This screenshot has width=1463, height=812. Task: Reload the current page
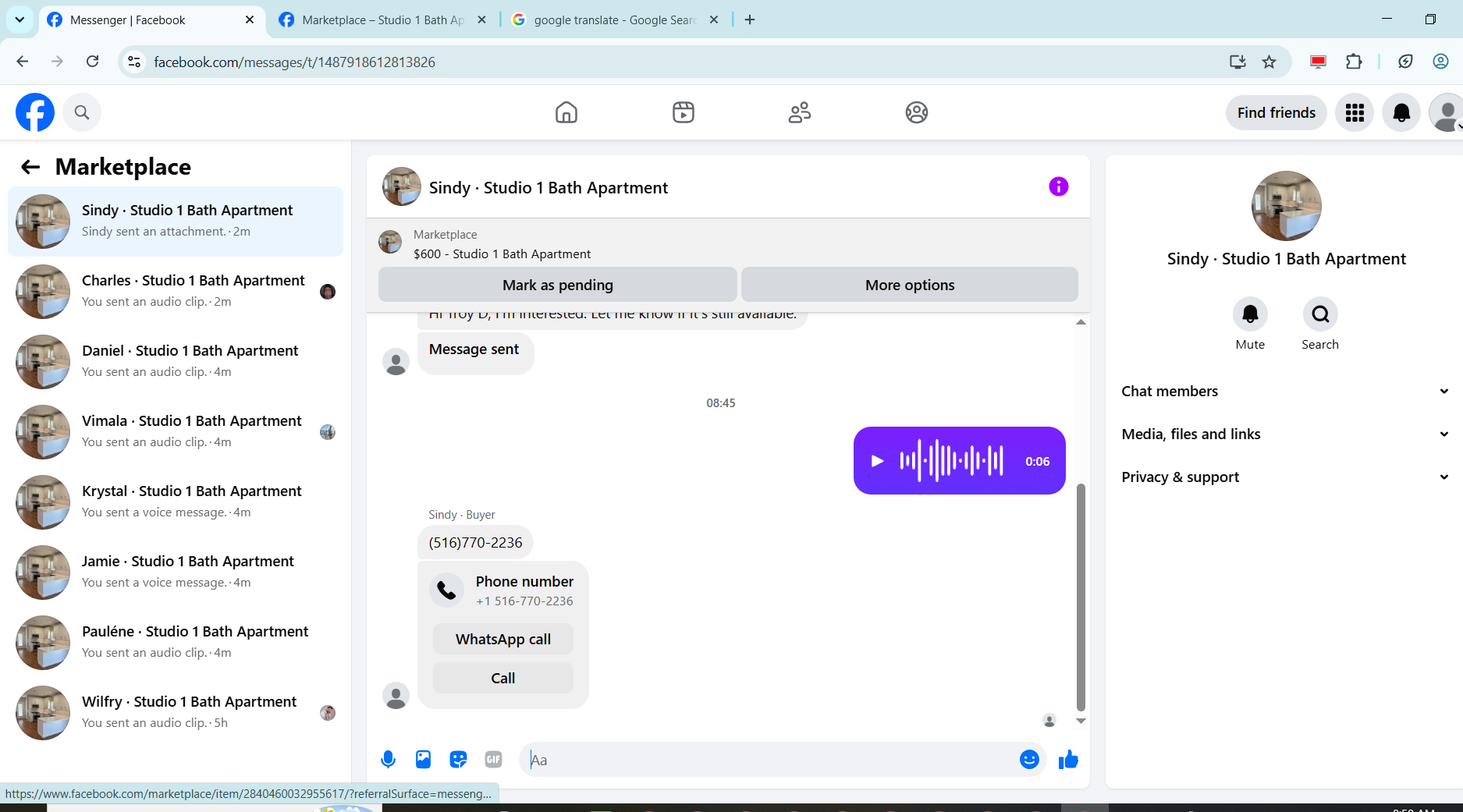click(92, 62)
